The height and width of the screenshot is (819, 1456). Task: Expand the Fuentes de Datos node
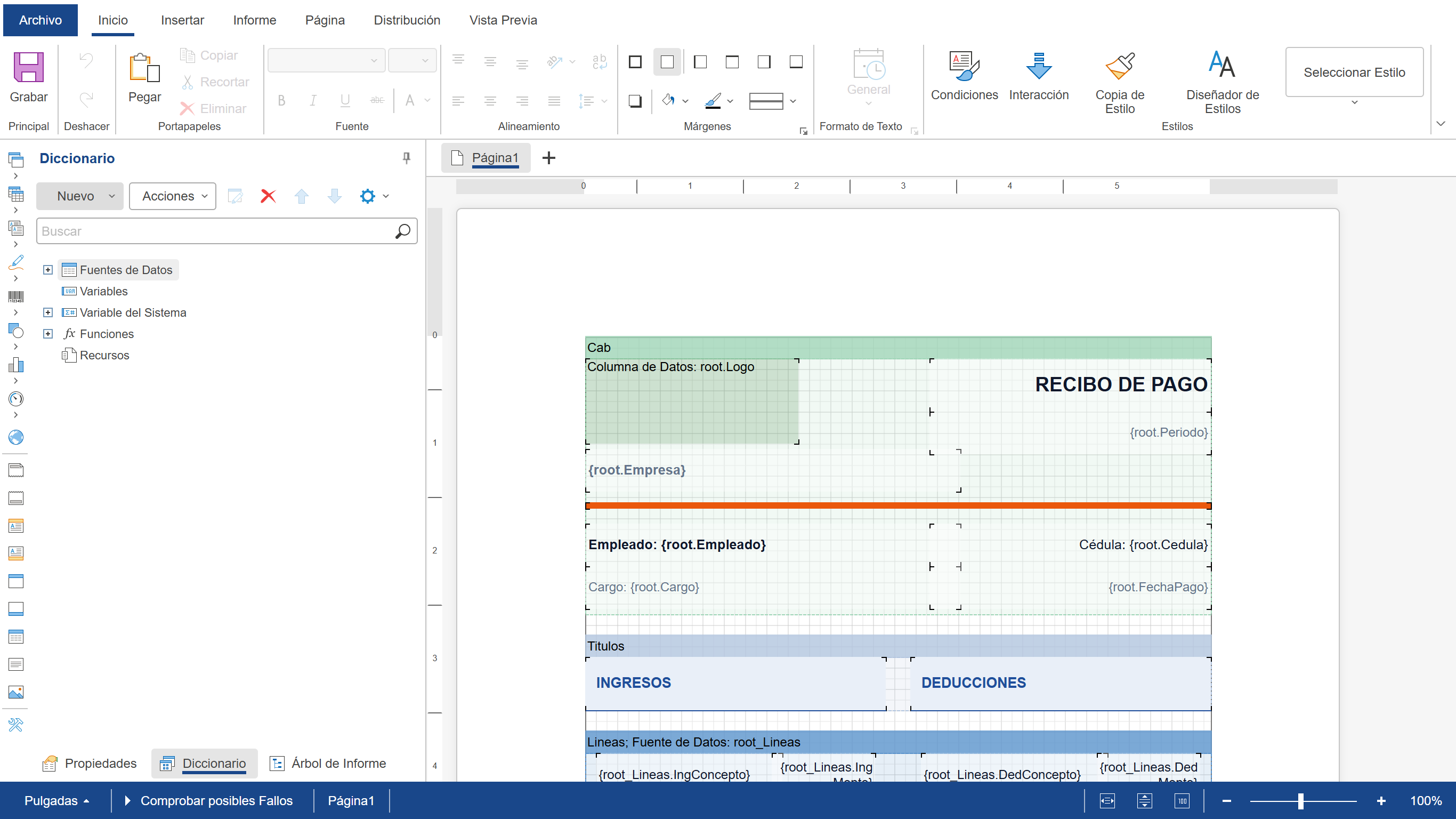48,270
